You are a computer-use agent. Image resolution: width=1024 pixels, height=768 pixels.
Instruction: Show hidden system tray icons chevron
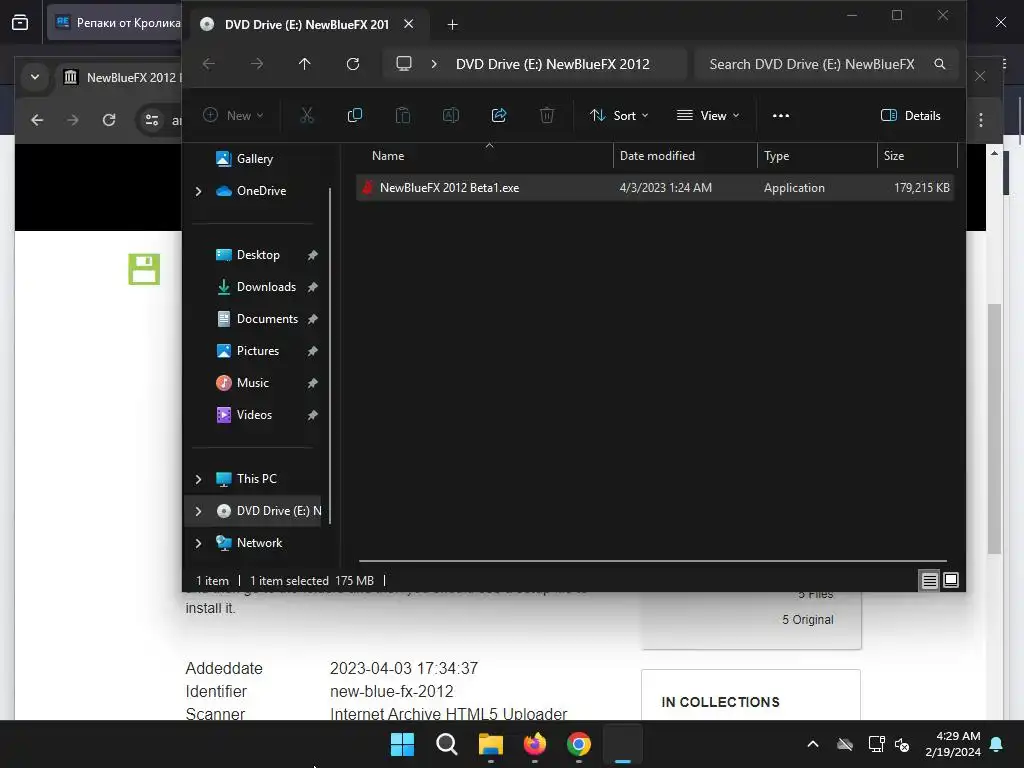coord(813,744)
